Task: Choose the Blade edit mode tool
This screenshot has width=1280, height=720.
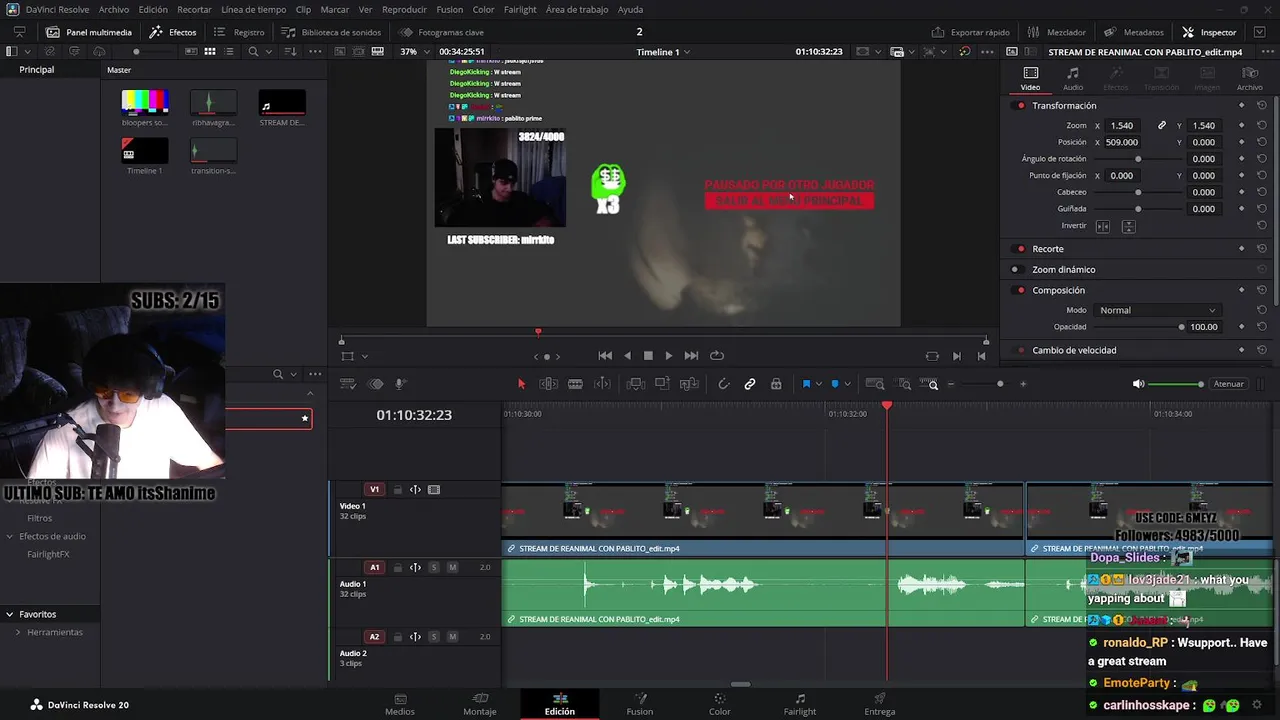Action: coord(575,384)
